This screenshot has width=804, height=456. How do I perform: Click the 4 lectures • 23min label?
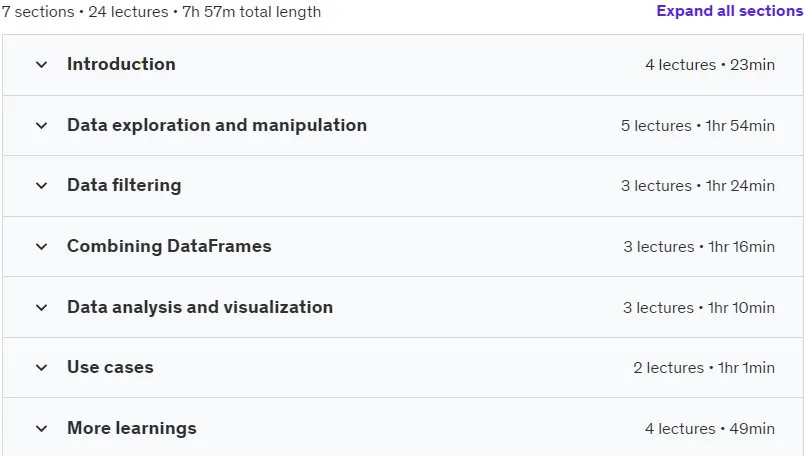pyautogui.click(x=710, y=65)
